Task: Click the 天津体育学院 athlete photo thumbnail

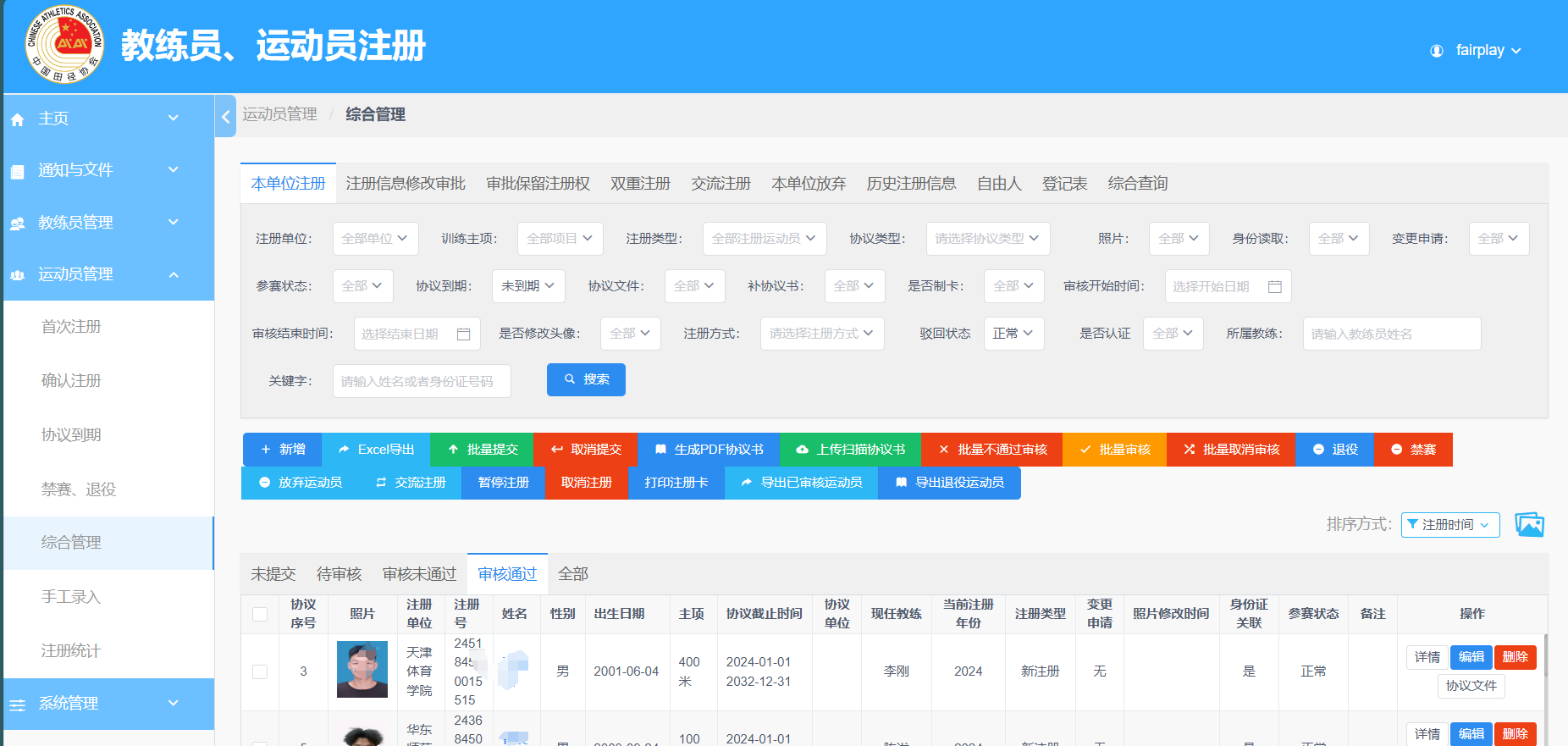Action: [x=362, y=669]
